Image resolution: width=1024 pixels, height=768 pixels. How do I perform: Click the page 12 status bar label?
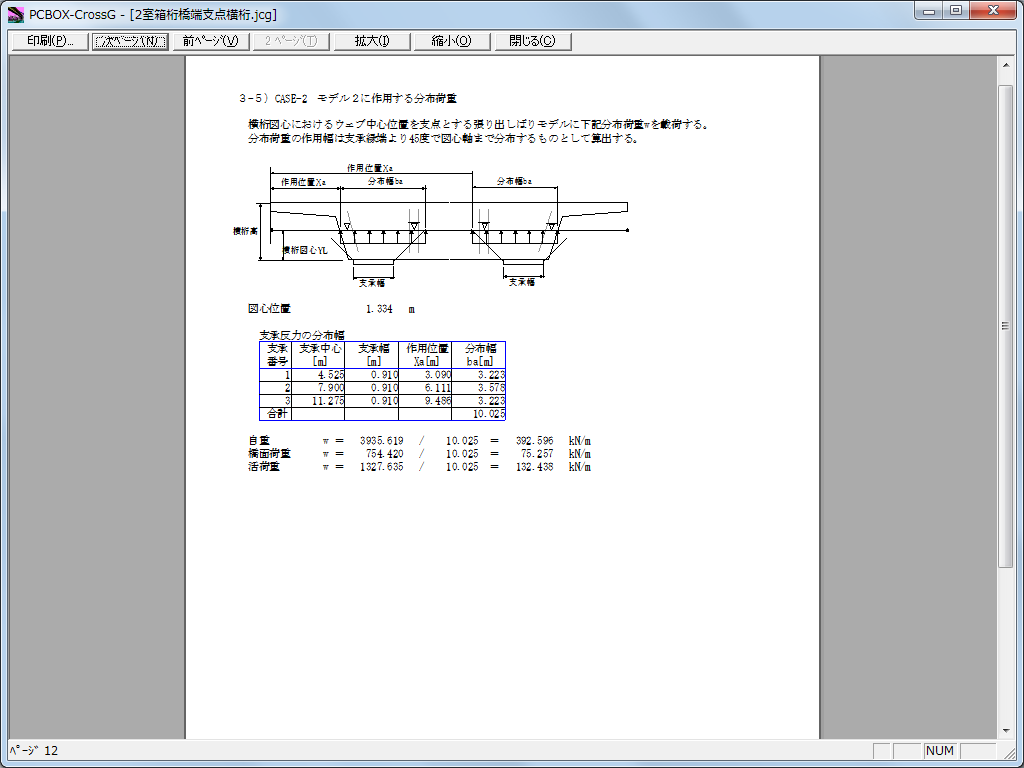click(x=34, y=751)
